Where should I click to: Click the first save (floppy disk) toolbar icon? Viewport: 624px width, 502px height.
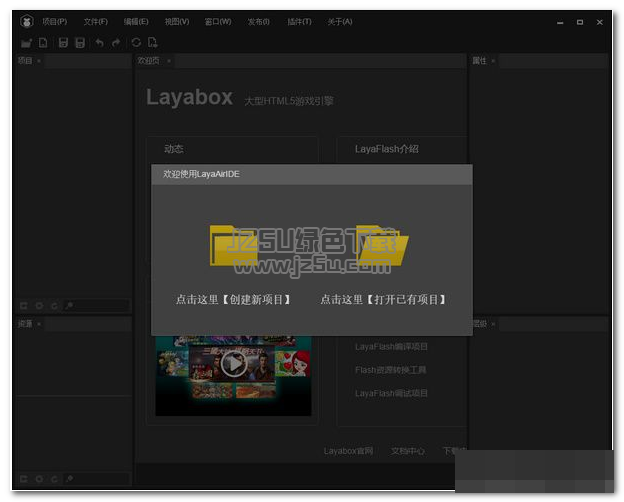point(63,43)
